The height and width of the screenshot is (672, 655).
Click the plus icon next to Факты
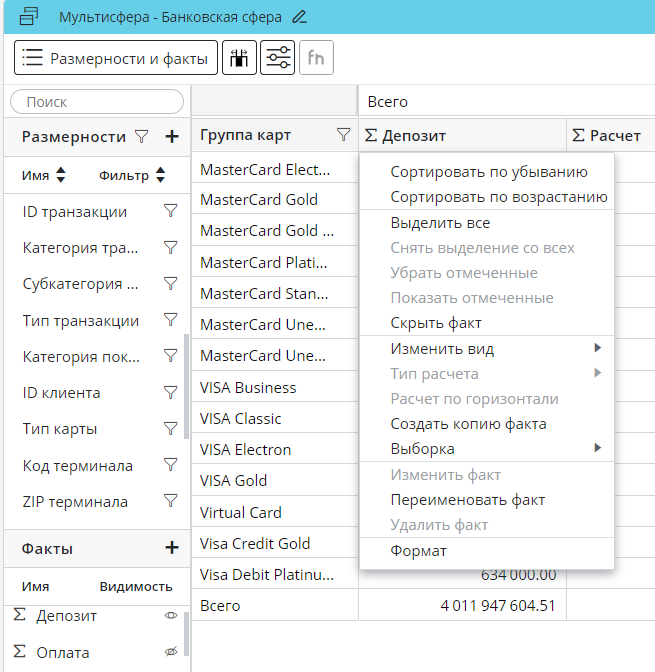(x=171, y=548)
